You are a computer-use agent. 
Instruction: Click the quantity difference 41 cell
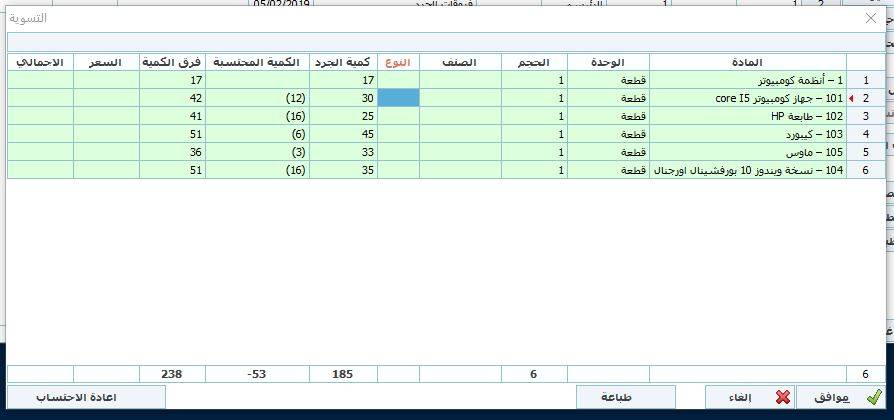(172, 116)
